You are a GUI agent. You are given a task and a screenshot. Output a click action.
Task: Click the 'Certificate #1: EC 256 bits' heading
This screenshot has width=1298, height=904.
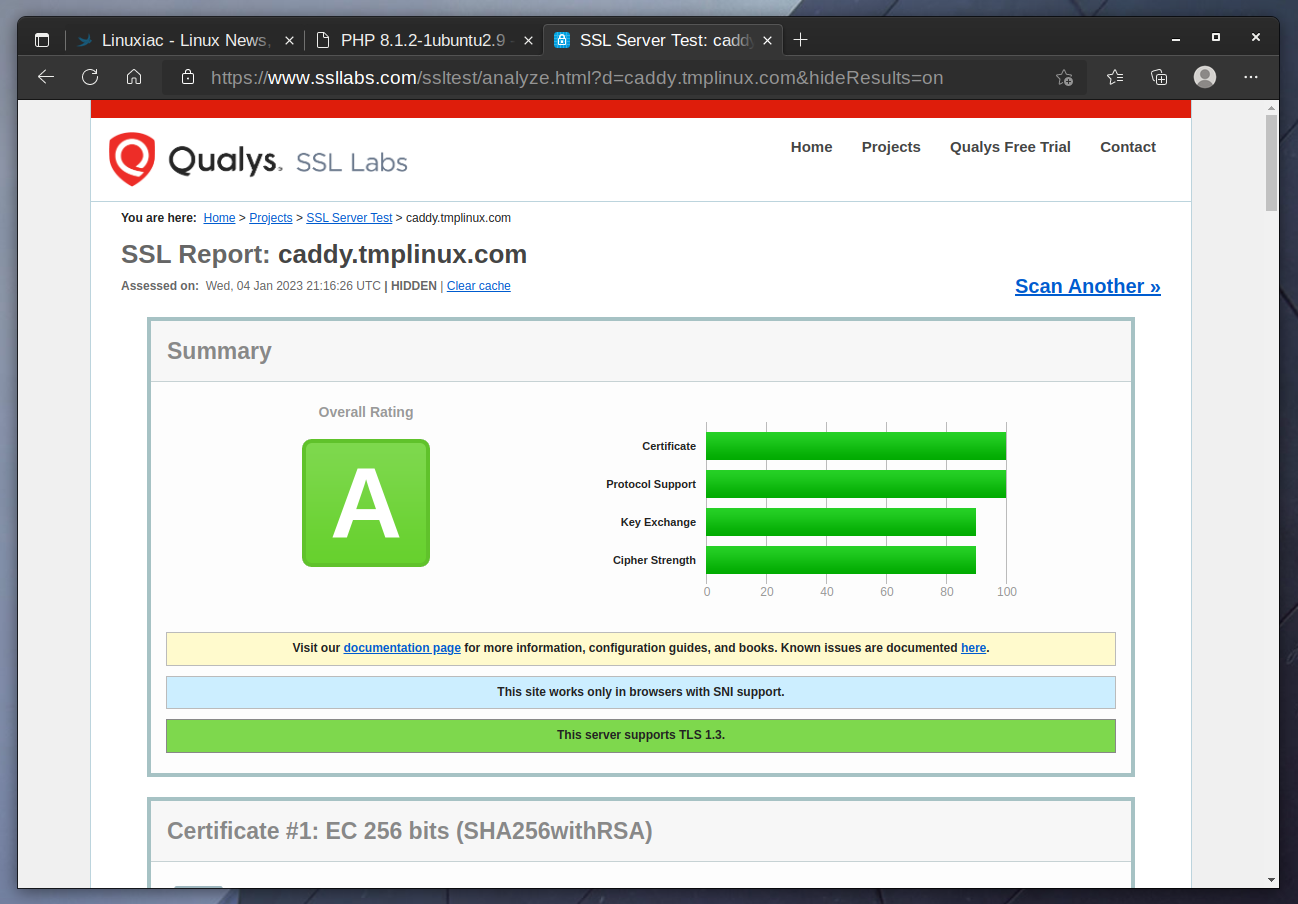pyautogui.click(x=410, y=831)
